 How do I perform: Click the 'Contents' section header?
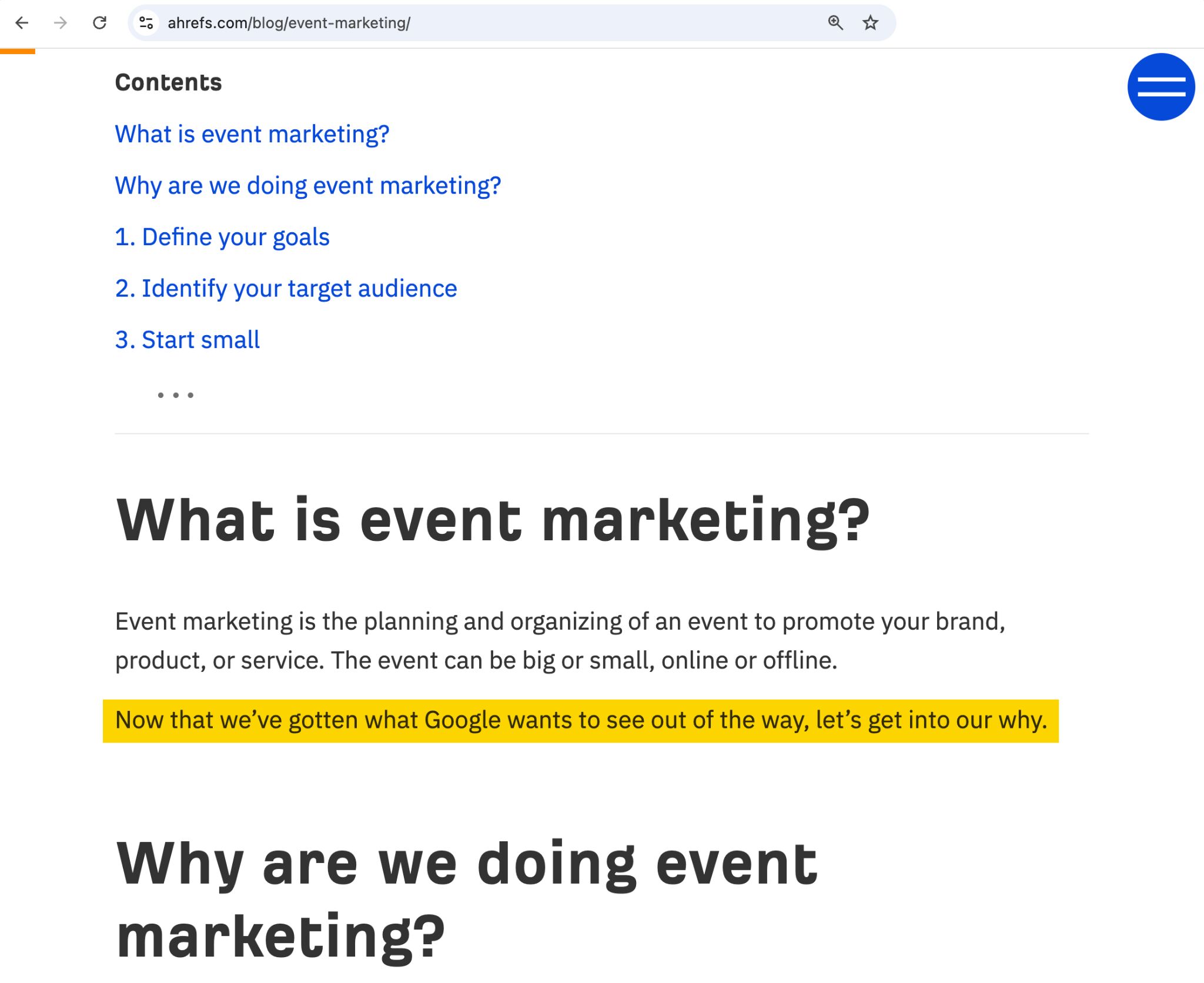pos(169,81)
